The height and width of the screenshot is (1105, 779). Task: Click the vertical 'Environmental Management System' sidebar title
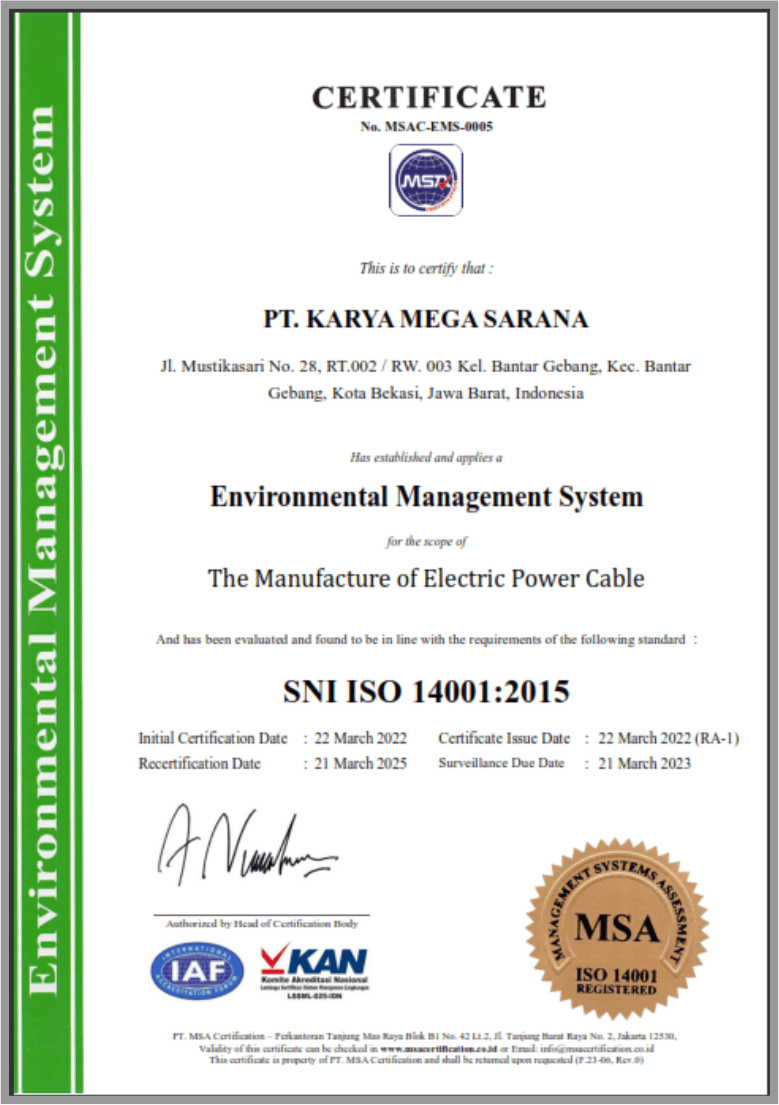coord(44,550)
